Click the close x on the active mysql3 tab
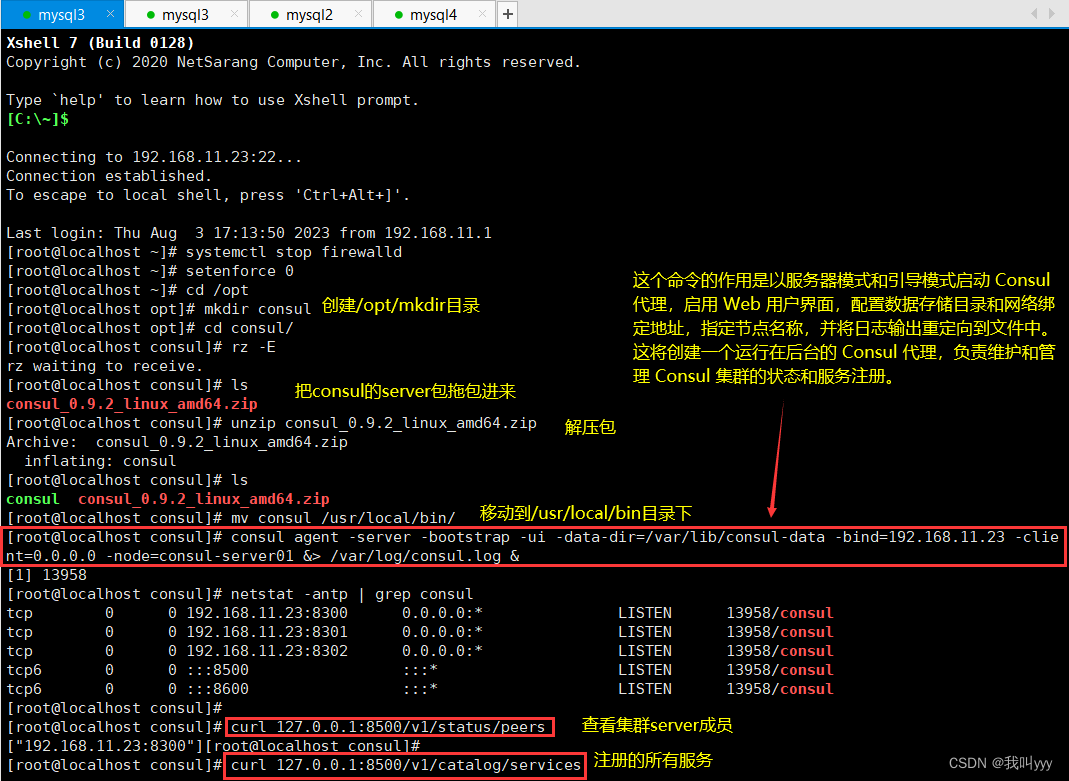 tap(111, 14)
